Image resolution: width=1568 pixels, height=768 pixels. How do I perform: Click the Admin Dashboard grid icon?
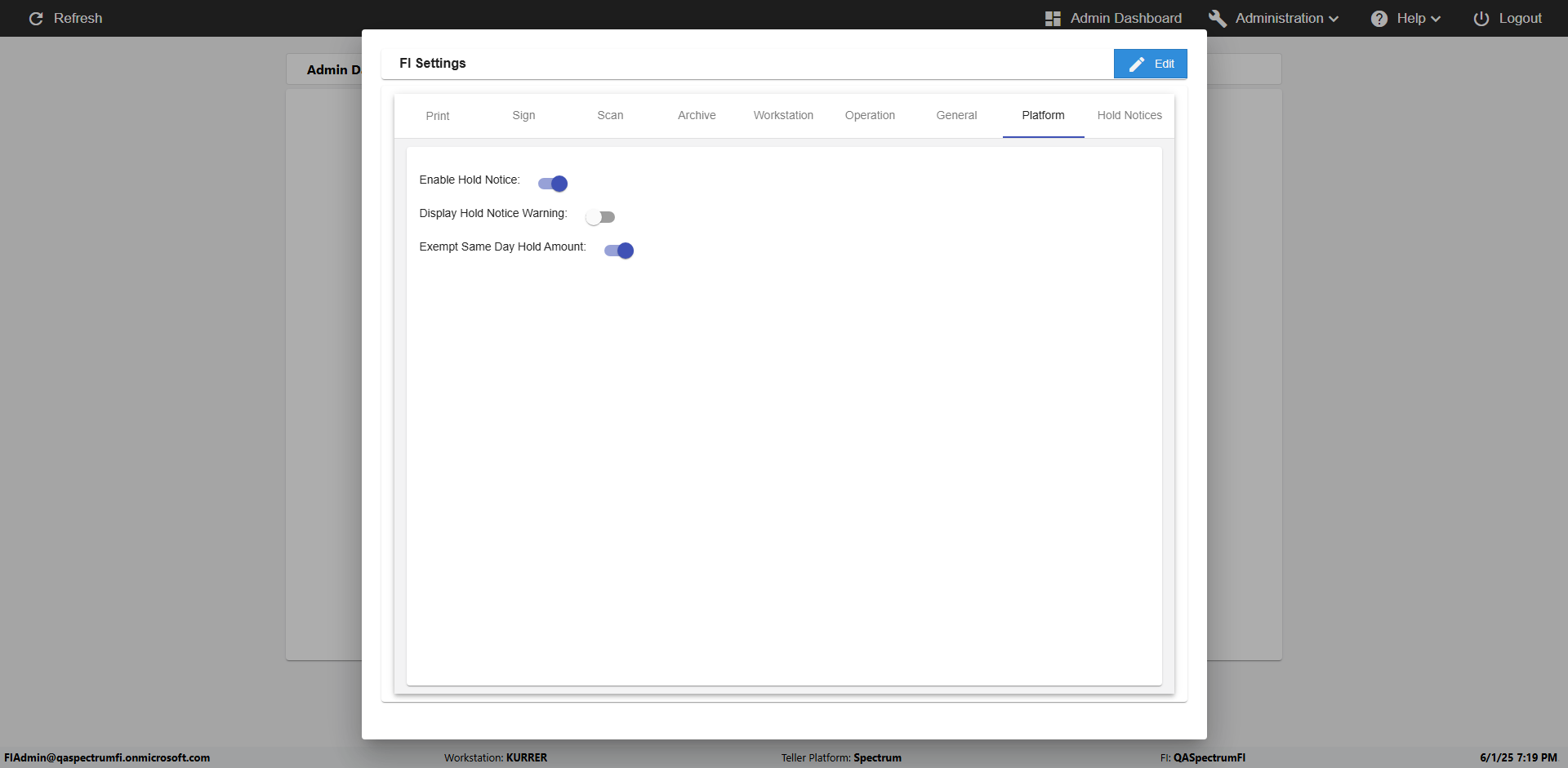(1053, 19)
